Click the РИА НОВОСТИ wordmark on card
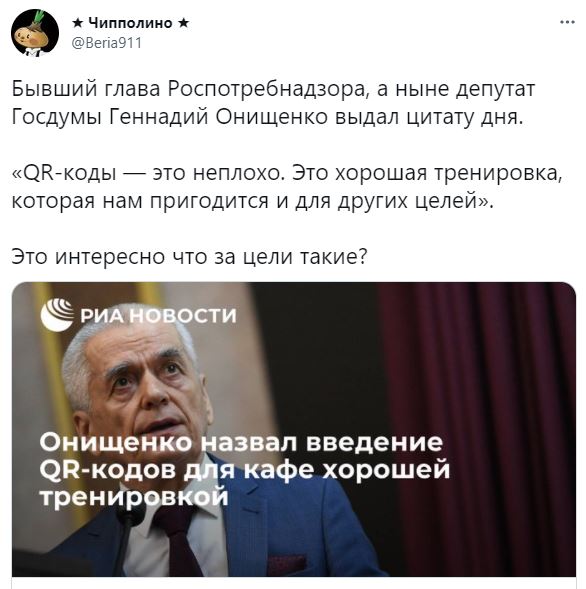Image resolution: width=586 pixels, height=589 pixels. [x=158, y=316]
